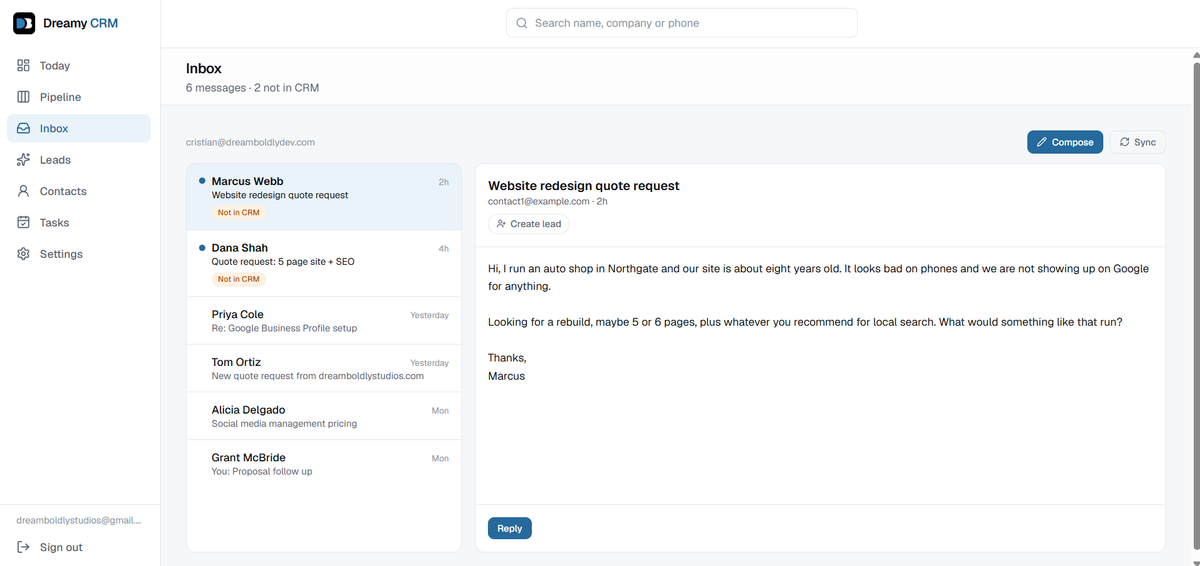Focus the name, company or phone search field
The height and width of the screenshot is (566, 1200).
(x=682, y=23)
